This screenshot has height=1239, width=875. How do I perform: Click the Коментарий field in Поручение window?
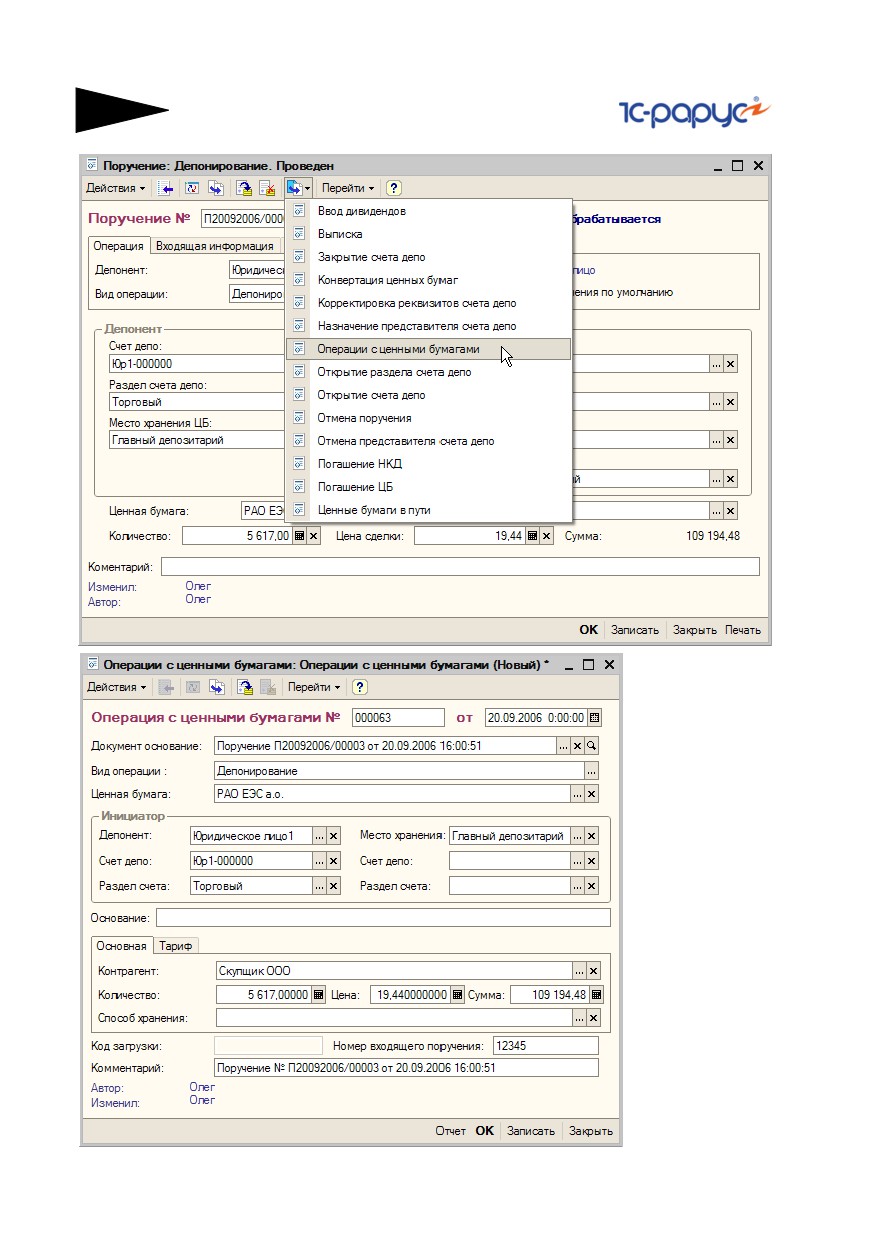[460, 567]
